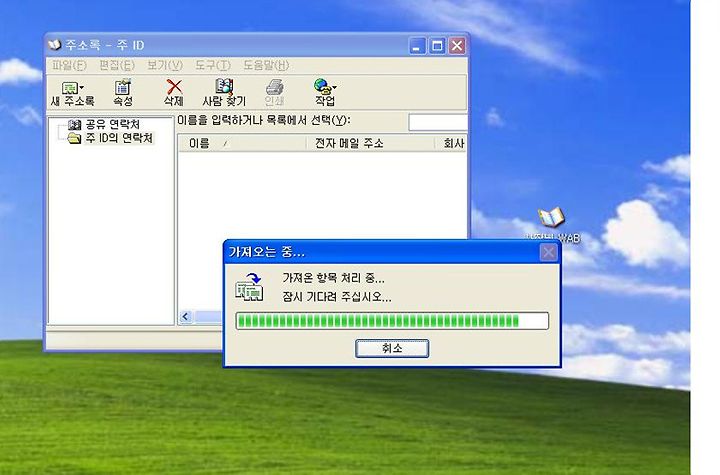Image resolution: width=720 pixels, height=475 pixels.
Task: Cancel the import with 취소 button
Action: click(x=392, y=348)
